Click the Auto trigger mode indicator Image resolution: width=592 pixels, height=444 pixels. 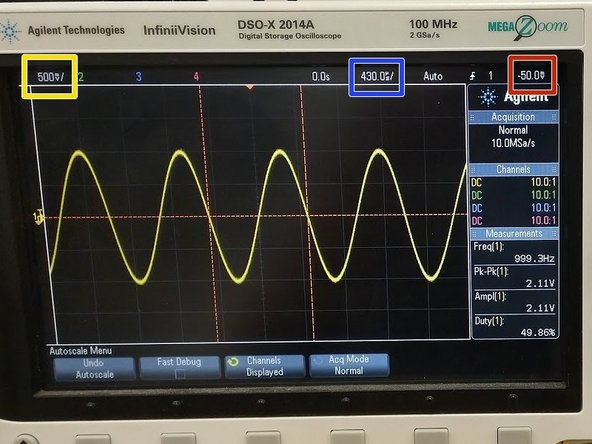(x=433, y=76)
